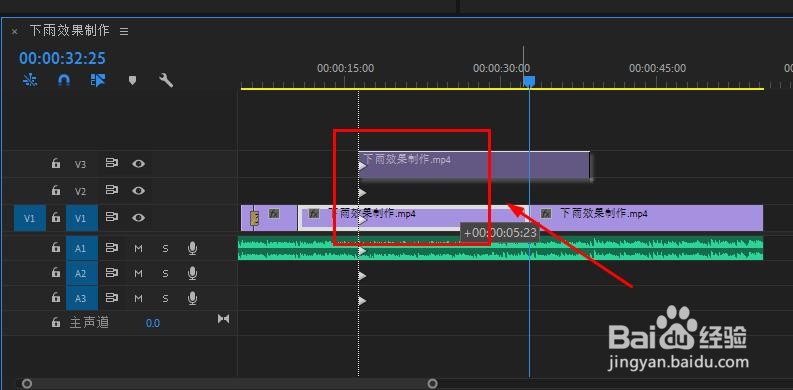Click right handle of zoom scrollbar
793x390 pixels.
[x=432, y=384]
